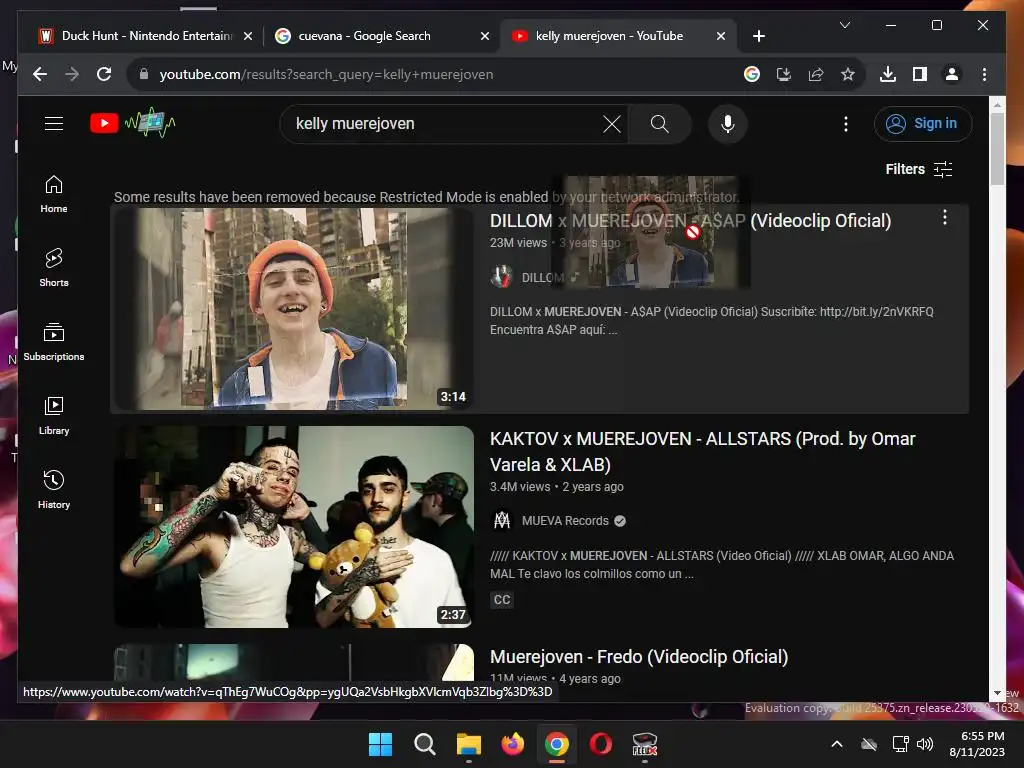This screenshot has width=1024, height=768.
Task: Launch Firefox from the taskbar
Action: tap(513, 744)
